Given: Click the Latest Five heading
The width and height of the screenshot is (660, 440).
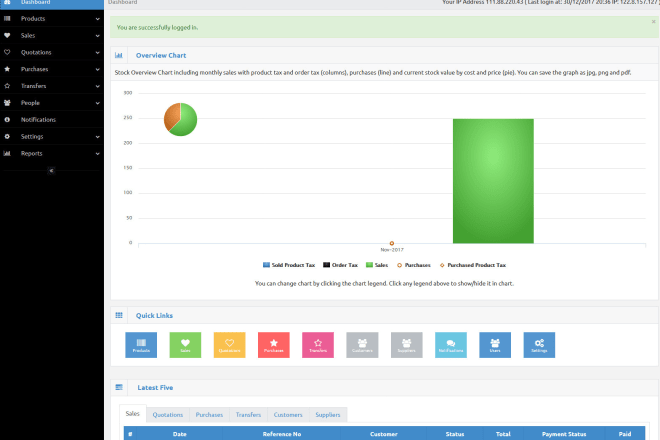Looking at the screenshot, I should (155, 387).
